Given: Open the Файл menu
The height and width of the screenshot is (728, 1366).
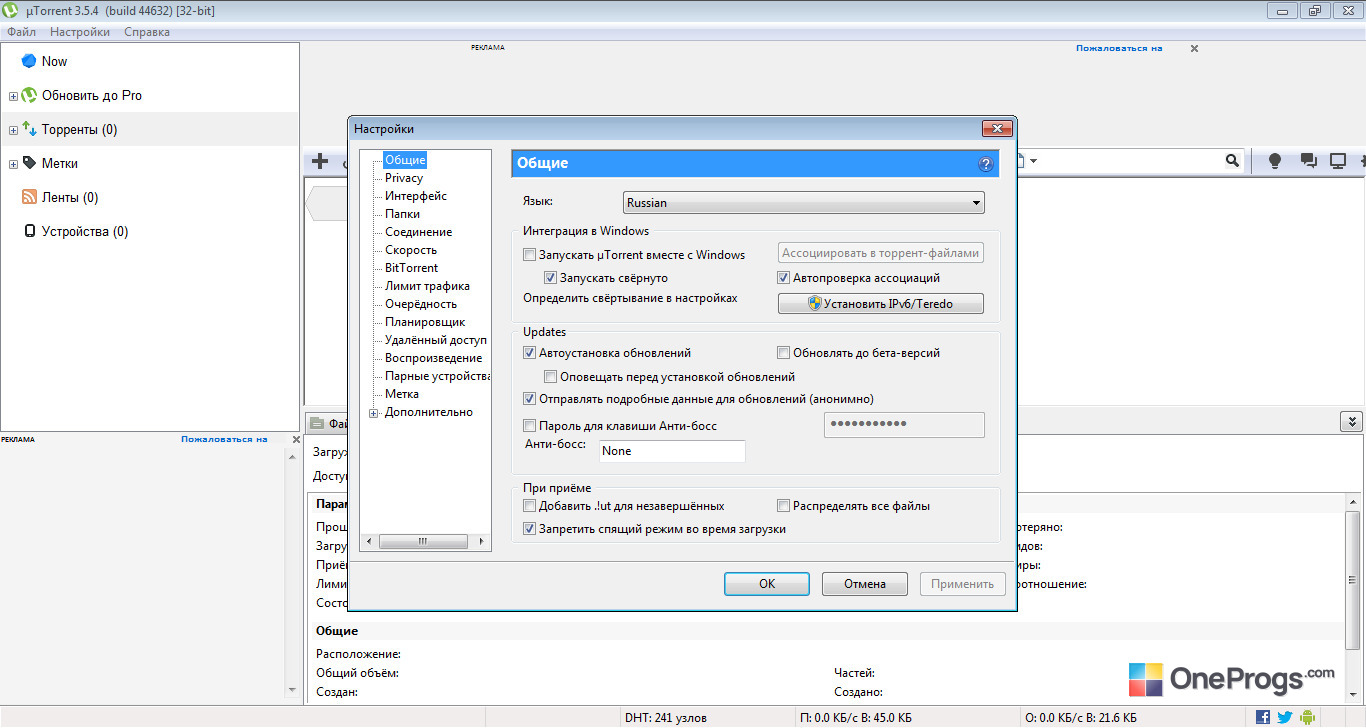Looking at the screenshot, I should [21, 32].
